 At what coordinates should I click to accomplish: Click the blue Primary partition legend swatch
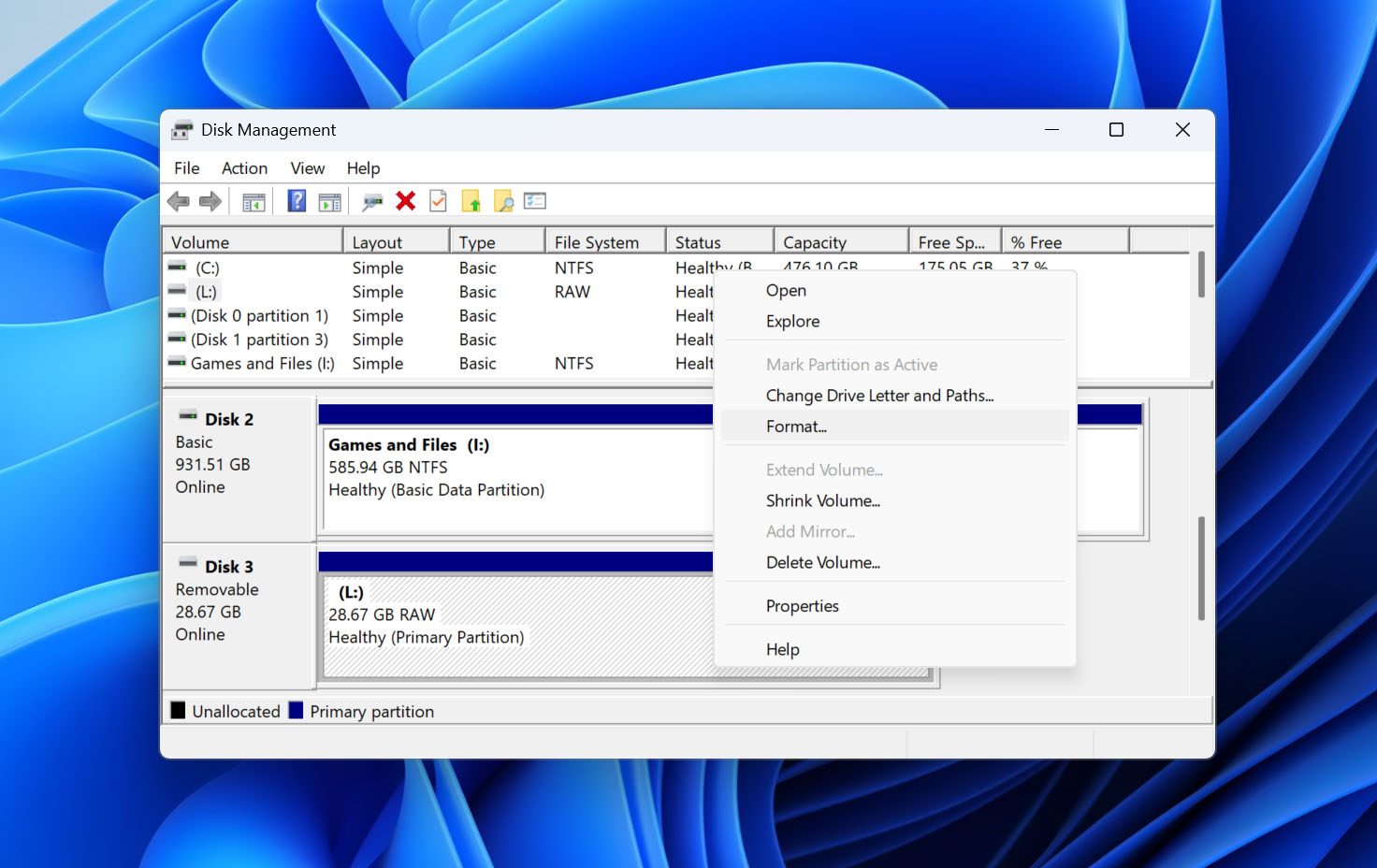pos(296,710)
